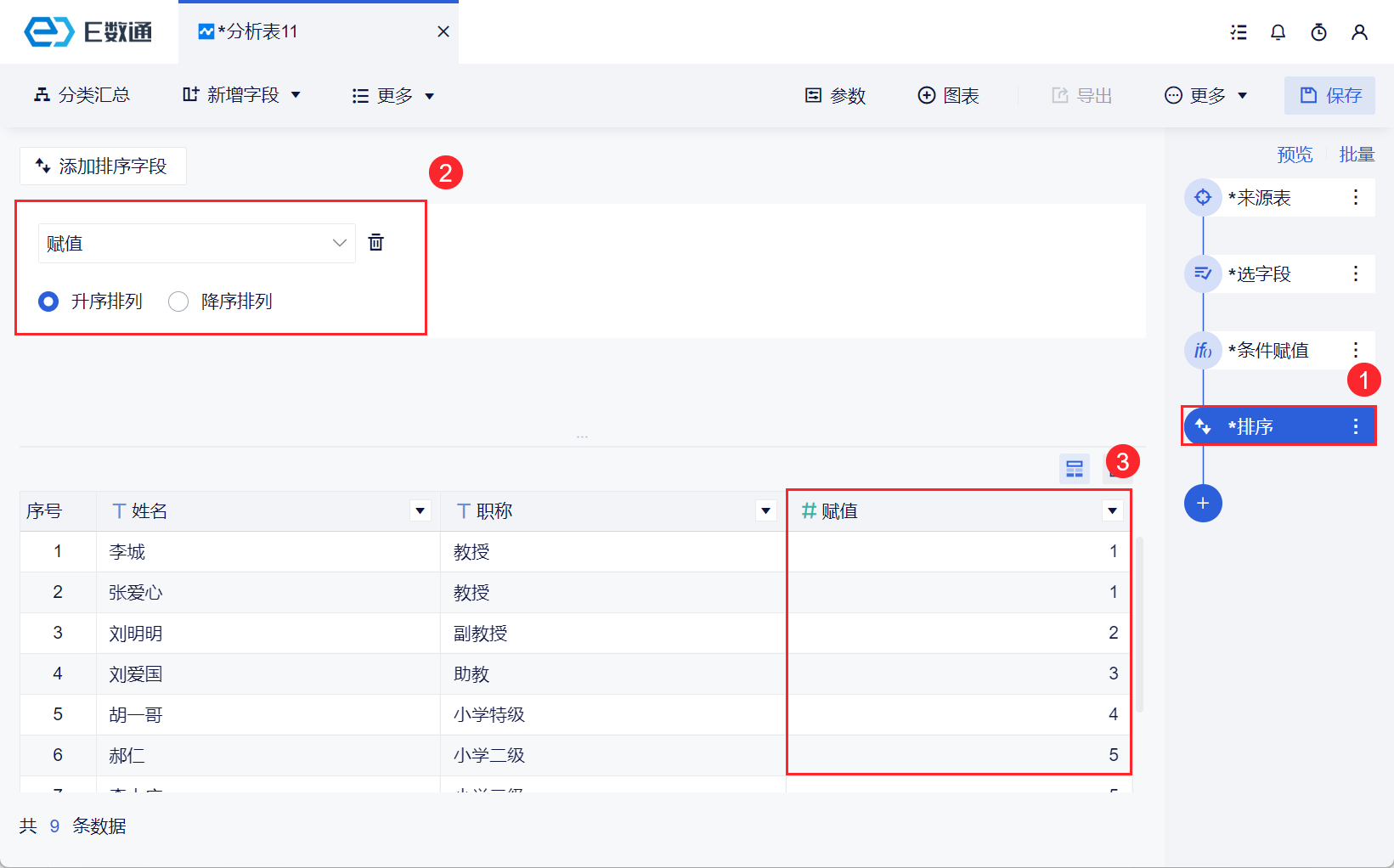Open options menu for 来源表 step
Image resolution: width=1394 pixels, height=868 pixels.
coord(1356,198)
